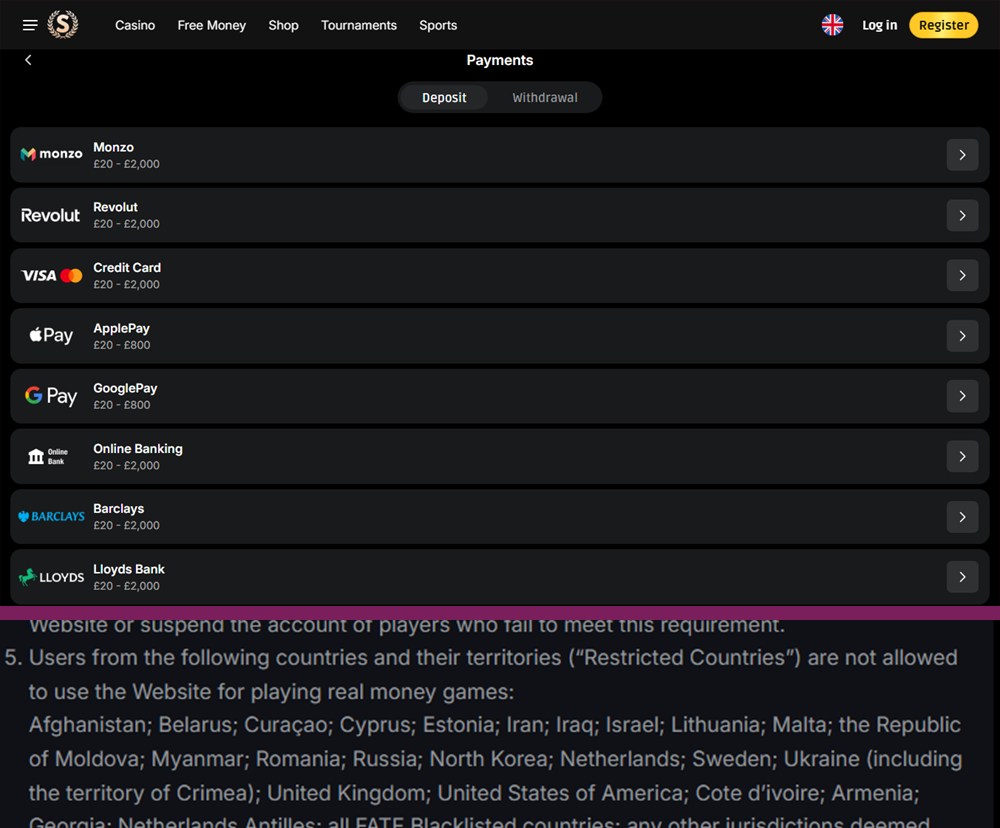Click the Monzo logo
The height and width of the screenshot is (828, 1000).
click(x=52, y=154)
